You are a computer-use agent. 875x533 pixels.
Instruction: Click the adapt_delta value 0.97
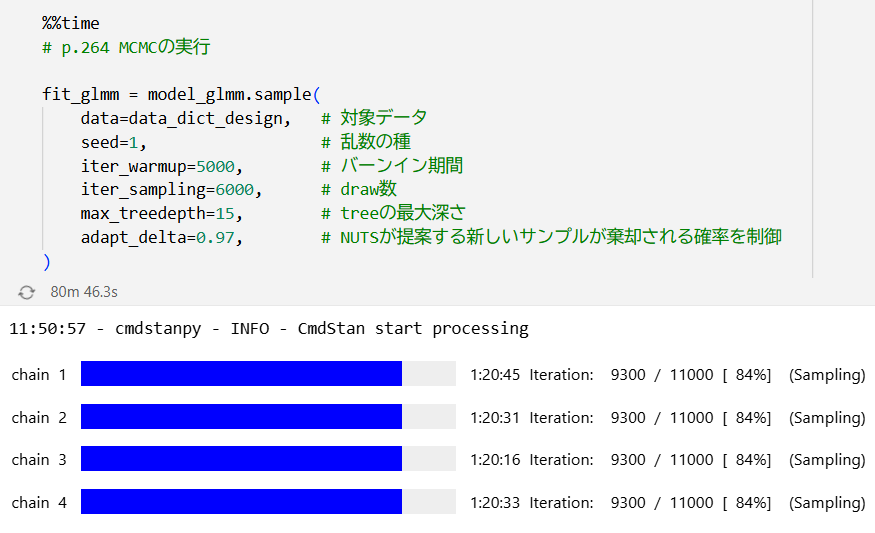coord(215,238)
